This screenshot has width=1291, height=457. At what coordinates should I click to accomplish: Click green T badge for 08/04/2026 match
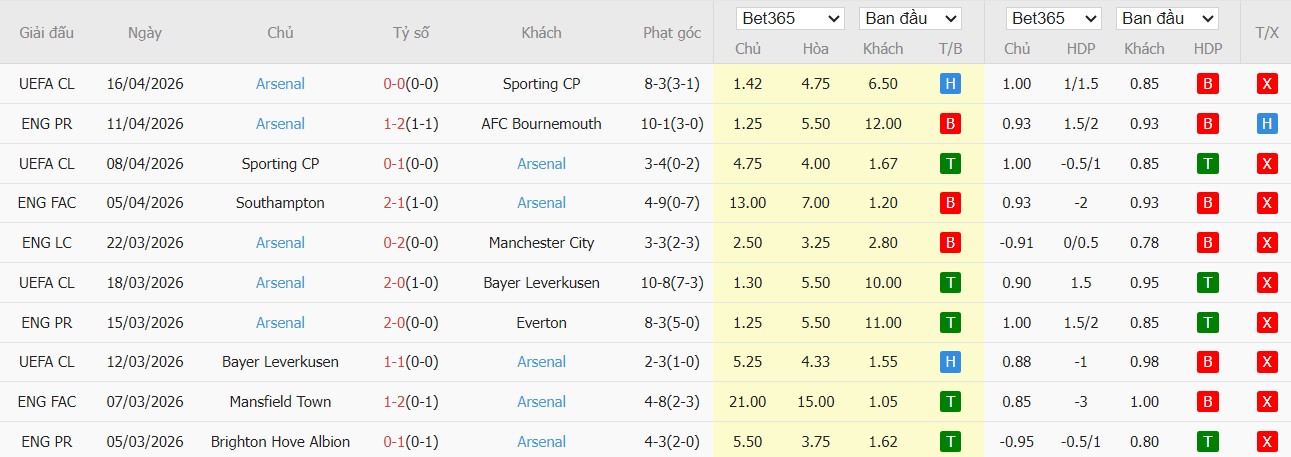coord(950,164)
